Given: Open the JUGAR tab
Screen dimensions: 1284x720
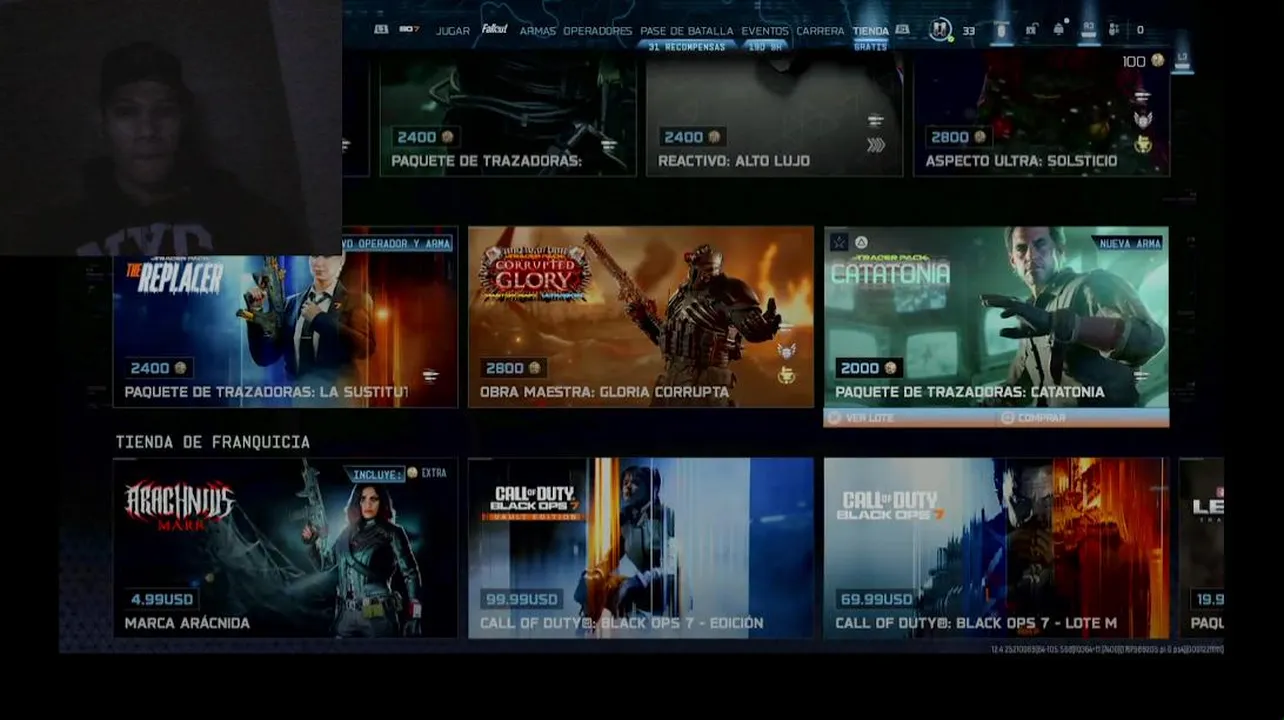Looking at the screenshot, I should (452, 31).
